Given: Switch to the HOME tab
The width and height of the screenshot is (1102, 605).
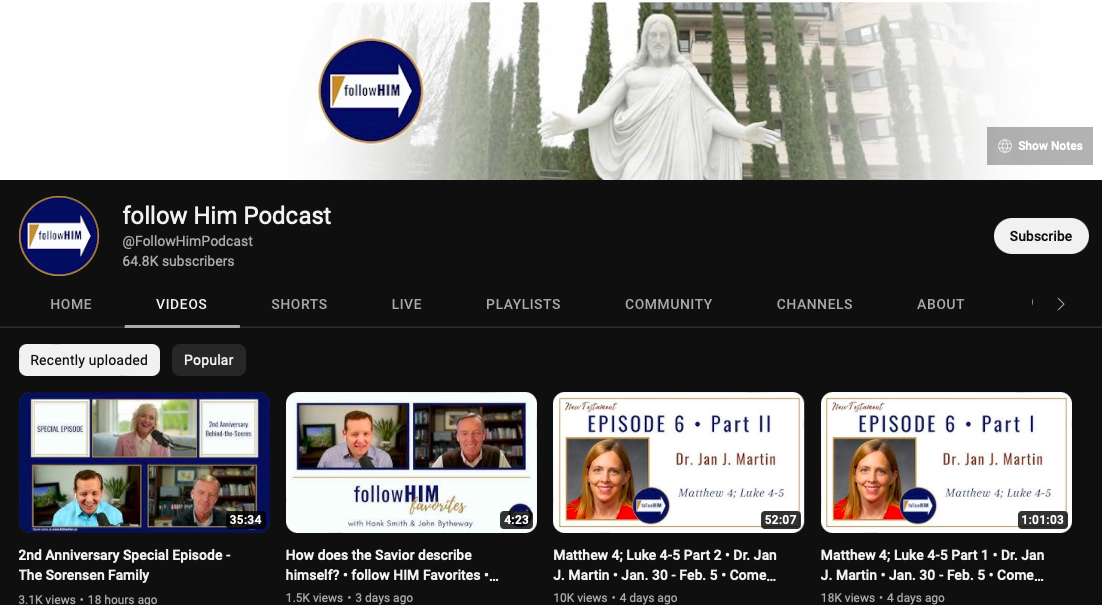Looking at the screenshot, I should point(71,304).
